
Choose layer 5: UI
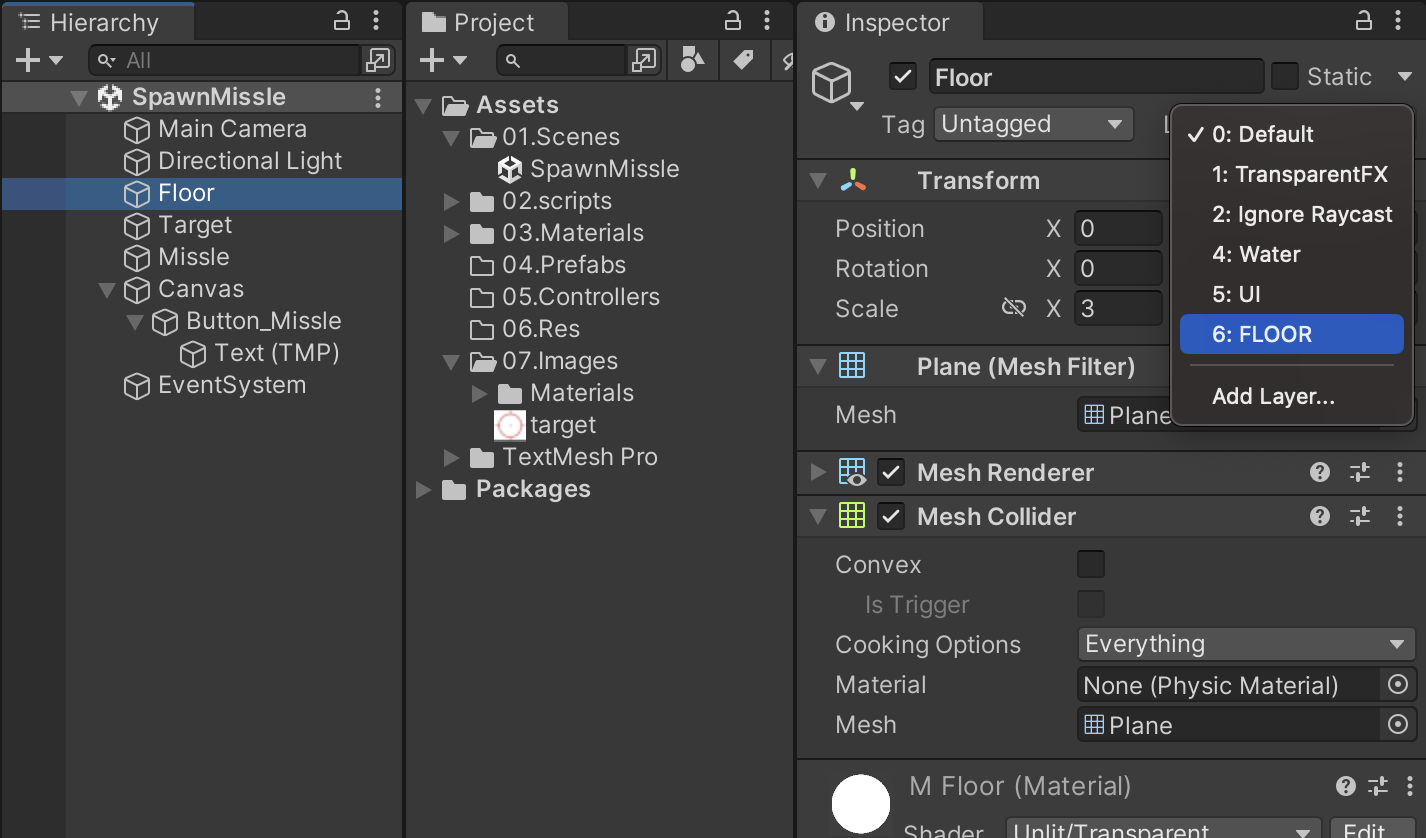coord(1292,295)
